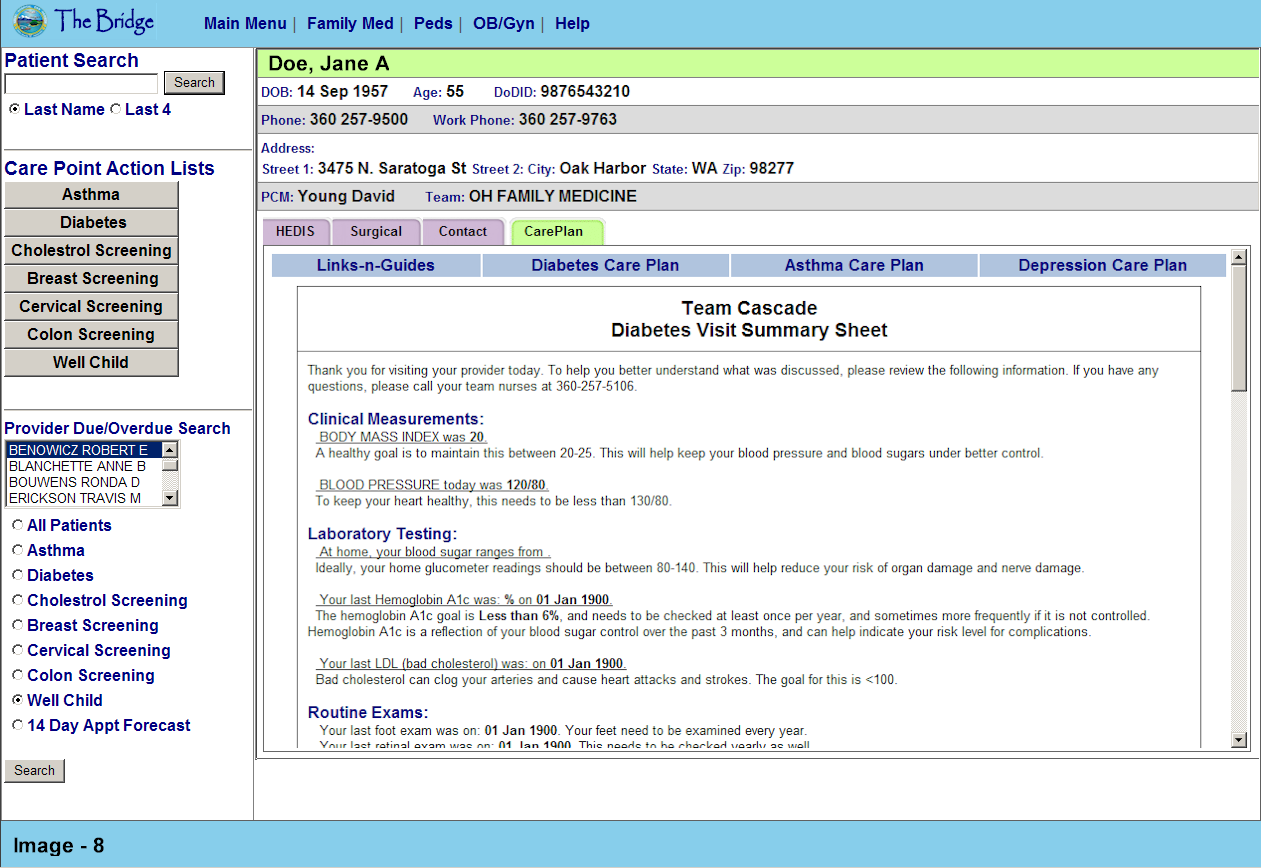Click the Provider Due/Overdue Search heading
Viewport: 1261px width, 868px height.
point(118,428)
